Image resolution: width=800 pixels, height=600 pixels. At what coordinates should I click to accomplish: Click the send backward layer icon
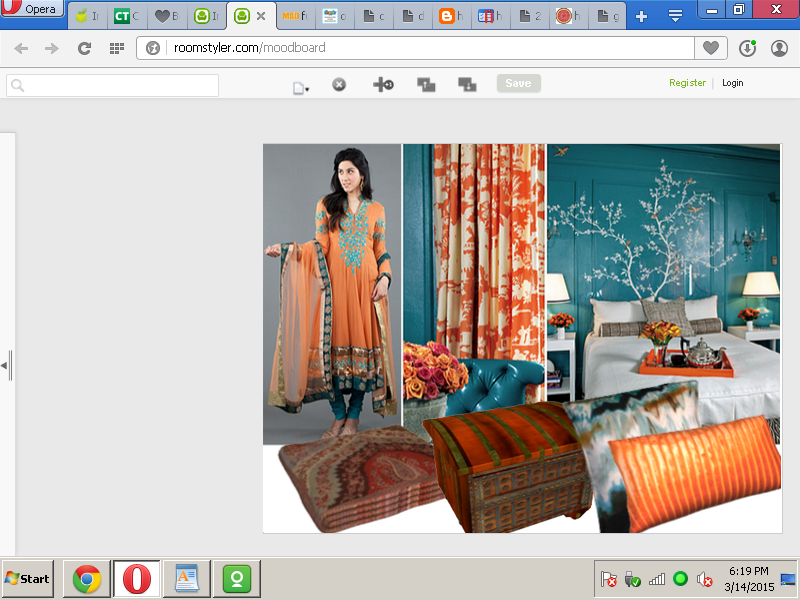click(x=467, y=85)
